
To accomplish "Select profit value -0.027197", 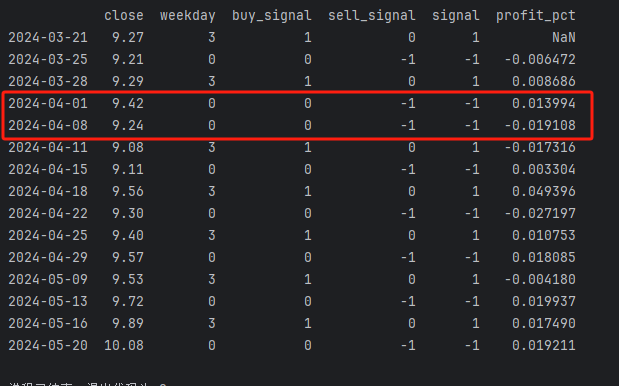I will (540, 214).
